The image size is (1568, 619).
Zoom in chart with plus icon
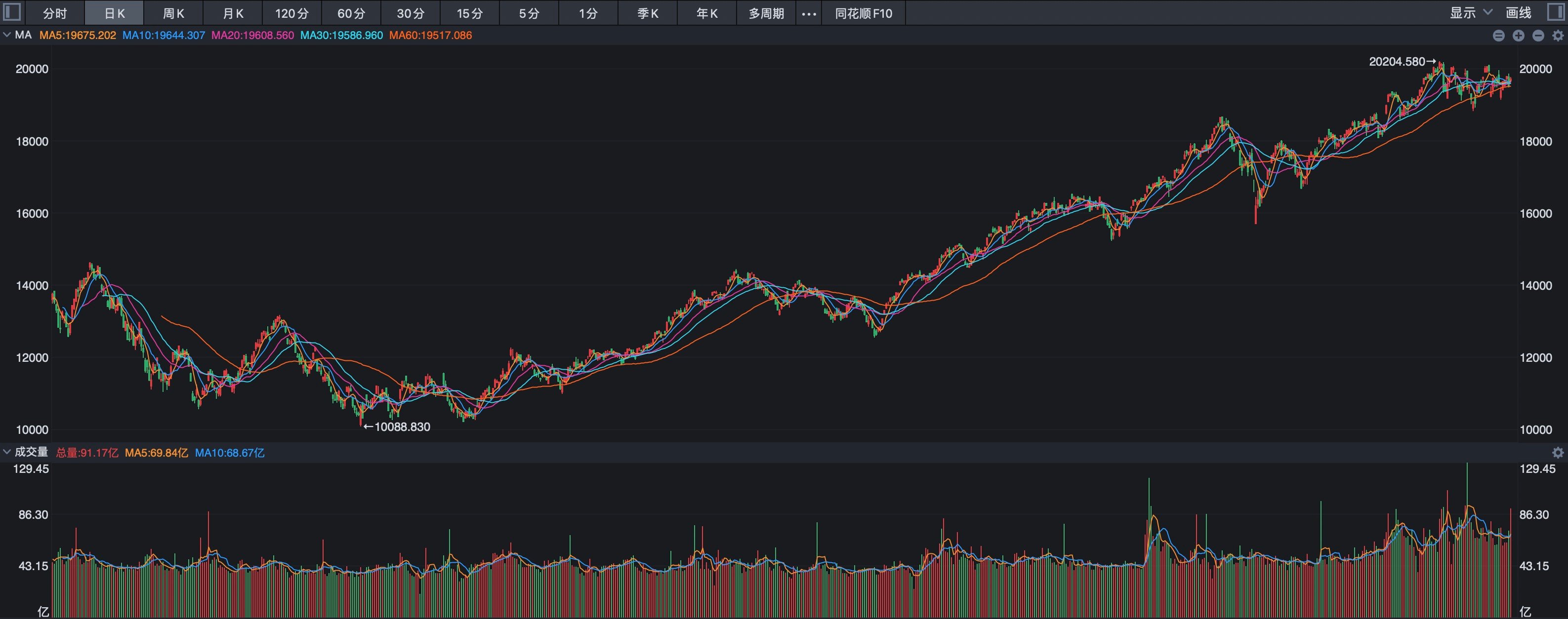coord(1518,35)
